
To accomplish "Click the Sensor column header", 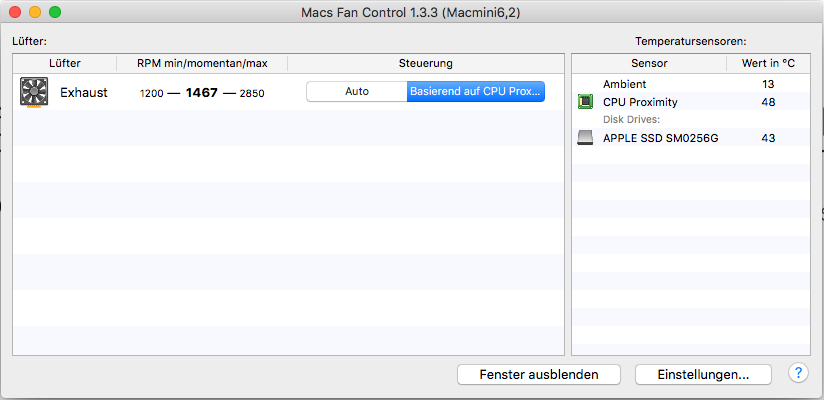I will 650,64.
